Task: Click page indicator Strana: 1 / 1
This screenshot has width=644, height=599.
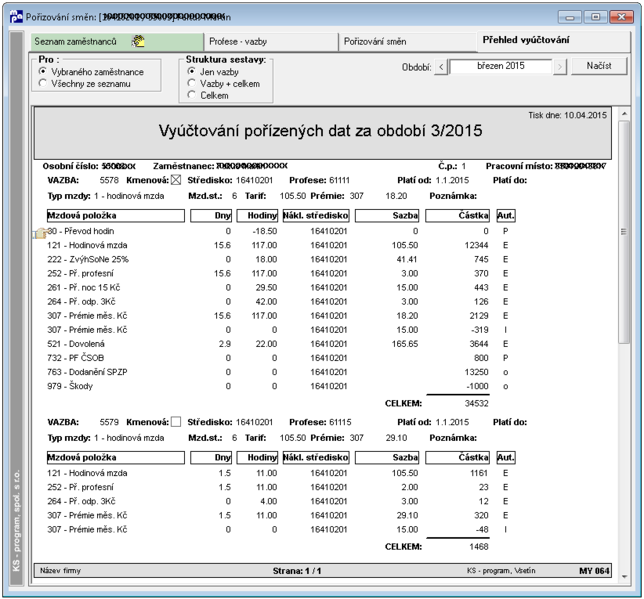Action: [x=297, y=571]
